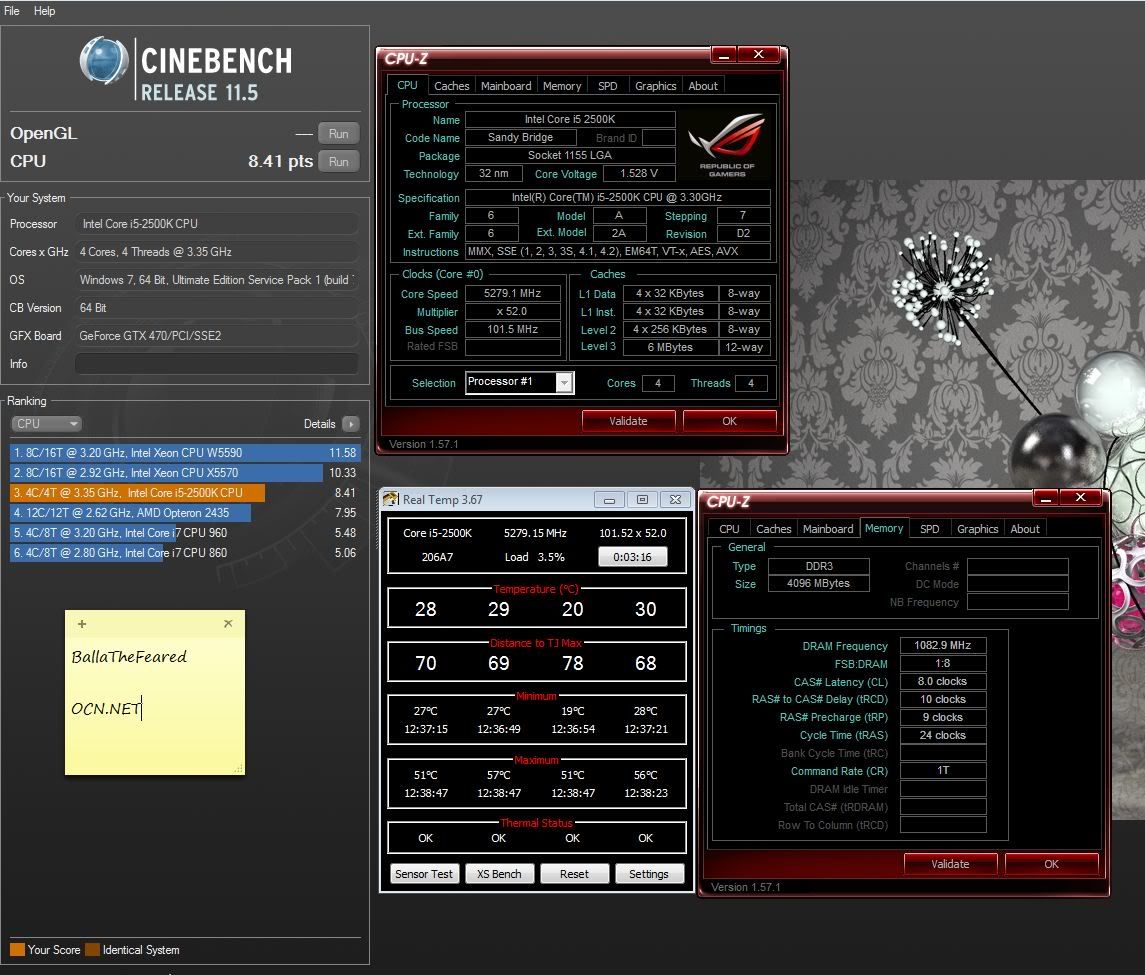Open the File menu in Cinebench
This screenshot has width=1145, height=975.
point(12,11)
